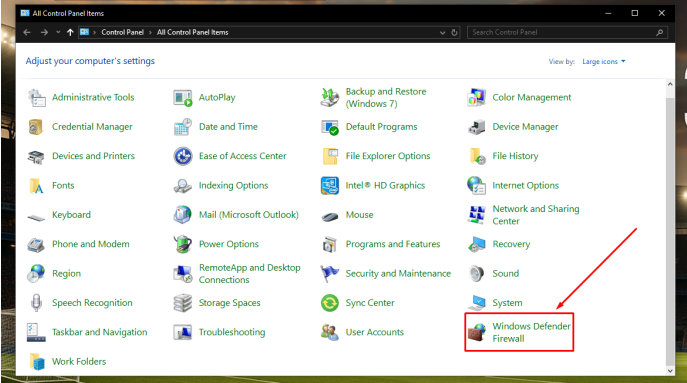This screenshot has width=687, height=383.
Task: Open the Mouse icon
Action: [329, 216]
